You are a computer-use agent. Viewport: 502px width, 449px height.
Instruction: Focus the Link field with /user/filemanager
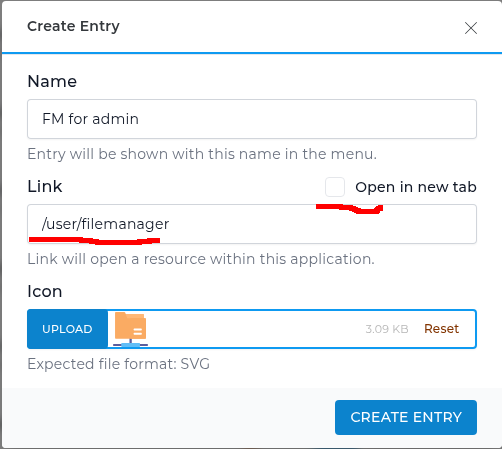coord(252,224)
